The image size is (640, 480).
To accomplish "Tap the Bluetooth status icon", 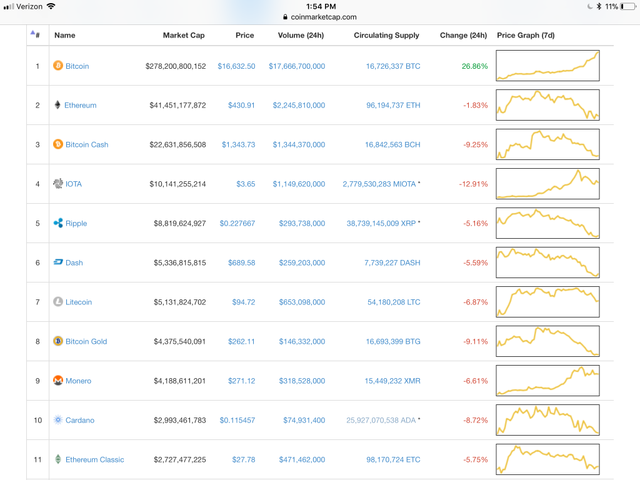I will pos(599,6).
